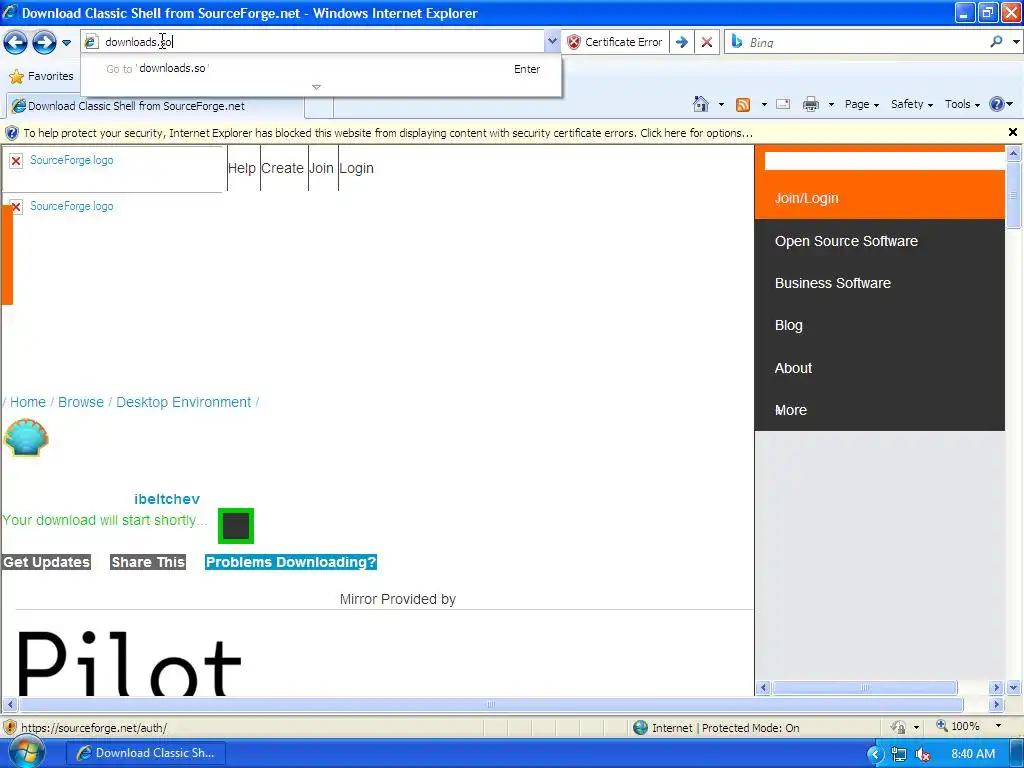Close the security information bar
The height and width of the screenshot is (768, 1024).
tap(1013, 133)
